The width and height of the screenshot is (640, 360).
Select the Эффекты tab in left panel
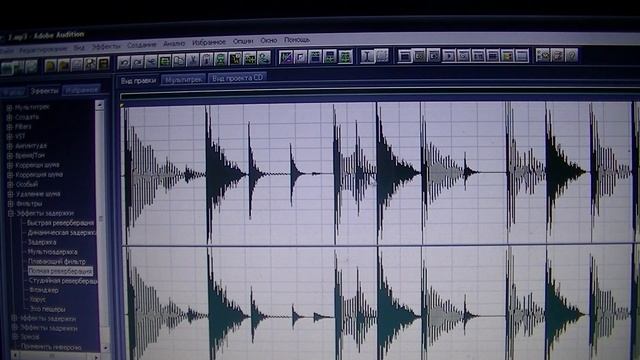pos(44,91)
